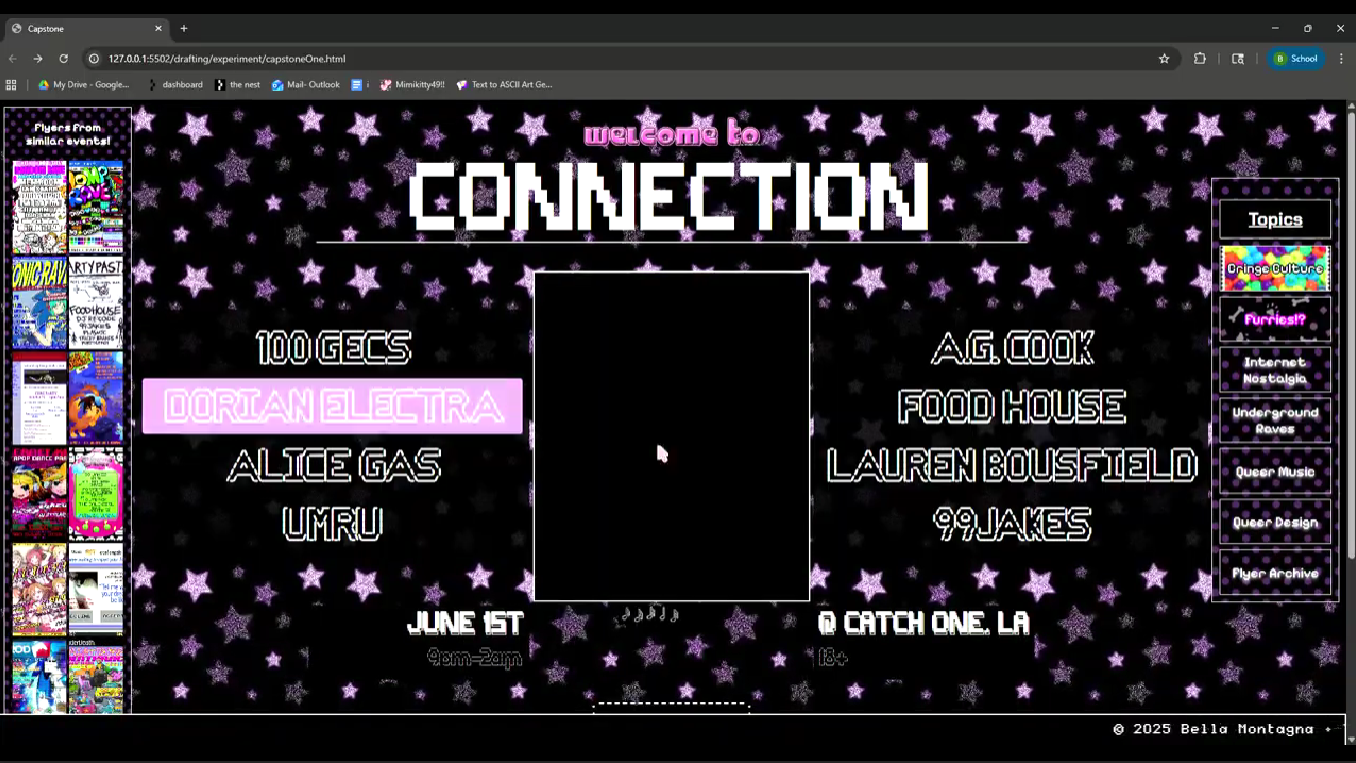Image resolution: width=1356 pixels, height=763 pixels.
Task: Open the Chrome three-dot menu
Action: point(1341,59)
